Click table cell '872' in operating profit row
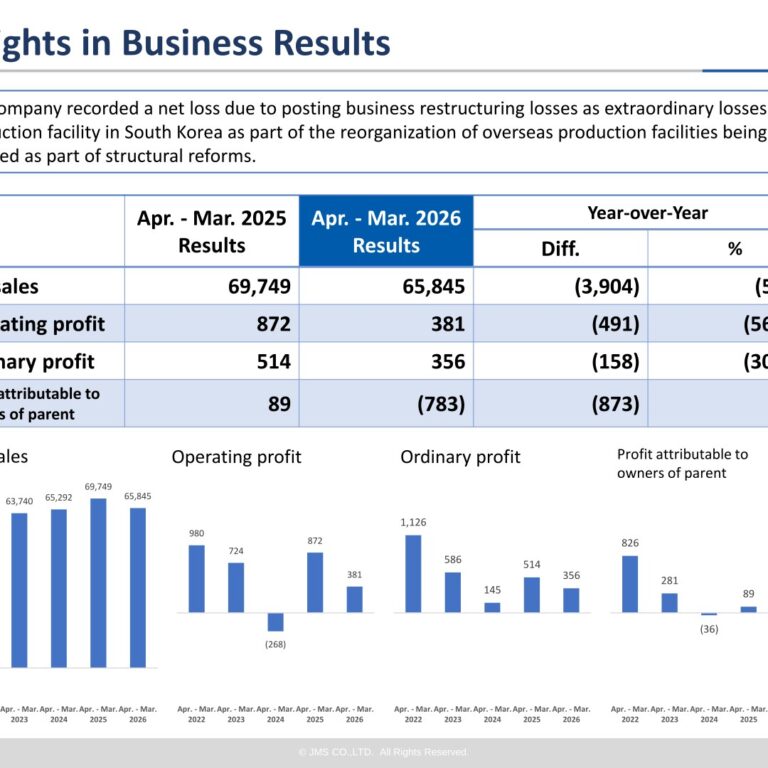Screen dimensions: 768x768 (273, 324)
